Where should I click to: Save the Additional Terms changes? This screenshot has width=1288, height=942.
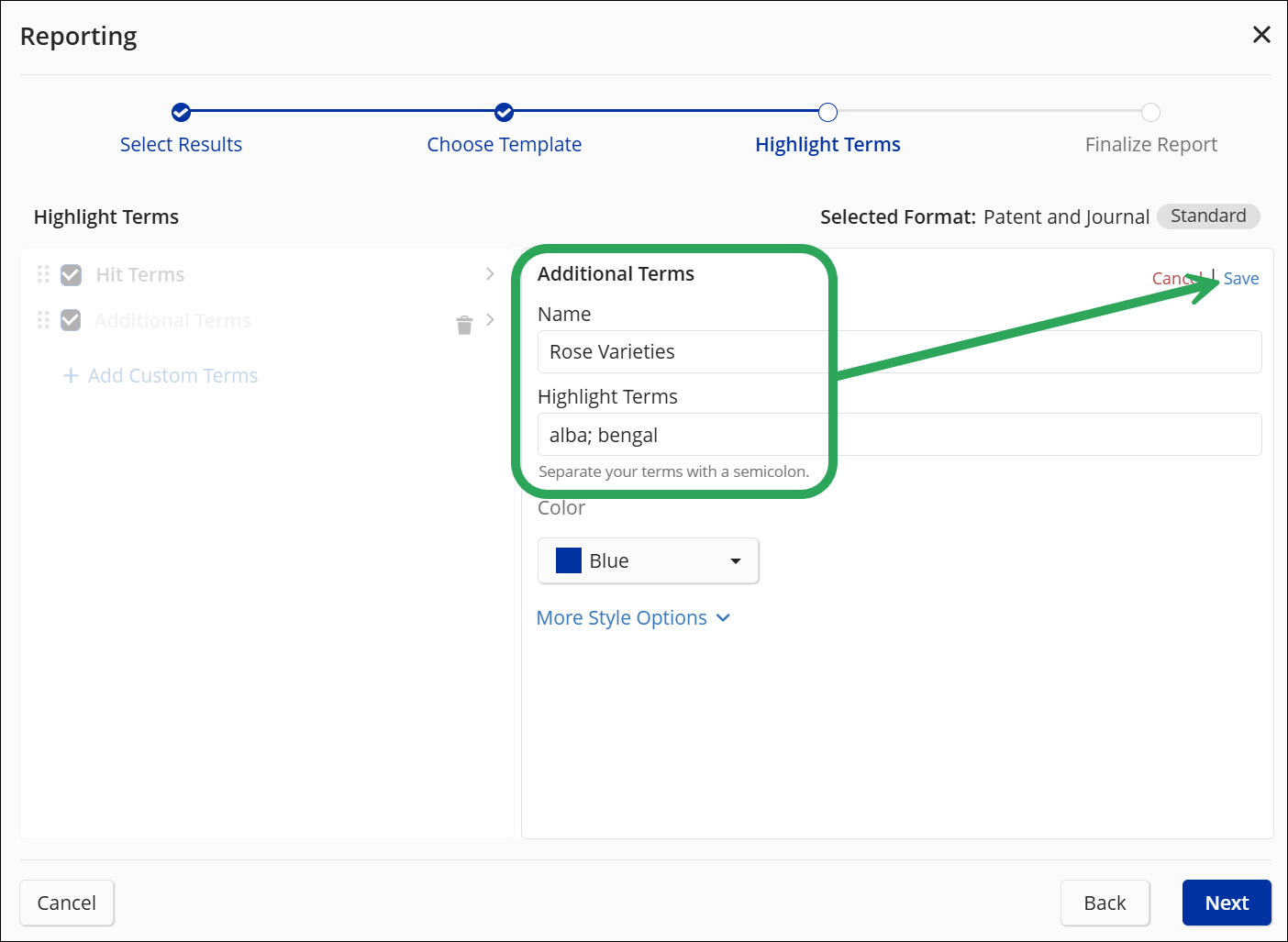(1240, 278)
